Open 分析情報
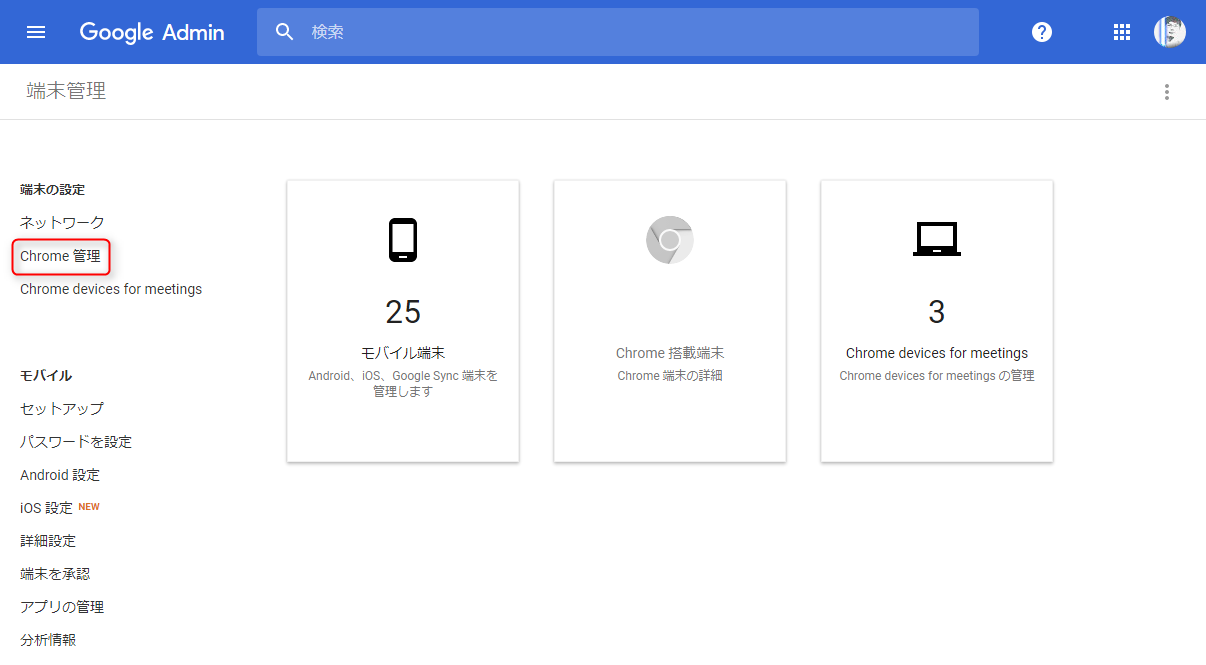1206x665 pixels. click(48, 640)
